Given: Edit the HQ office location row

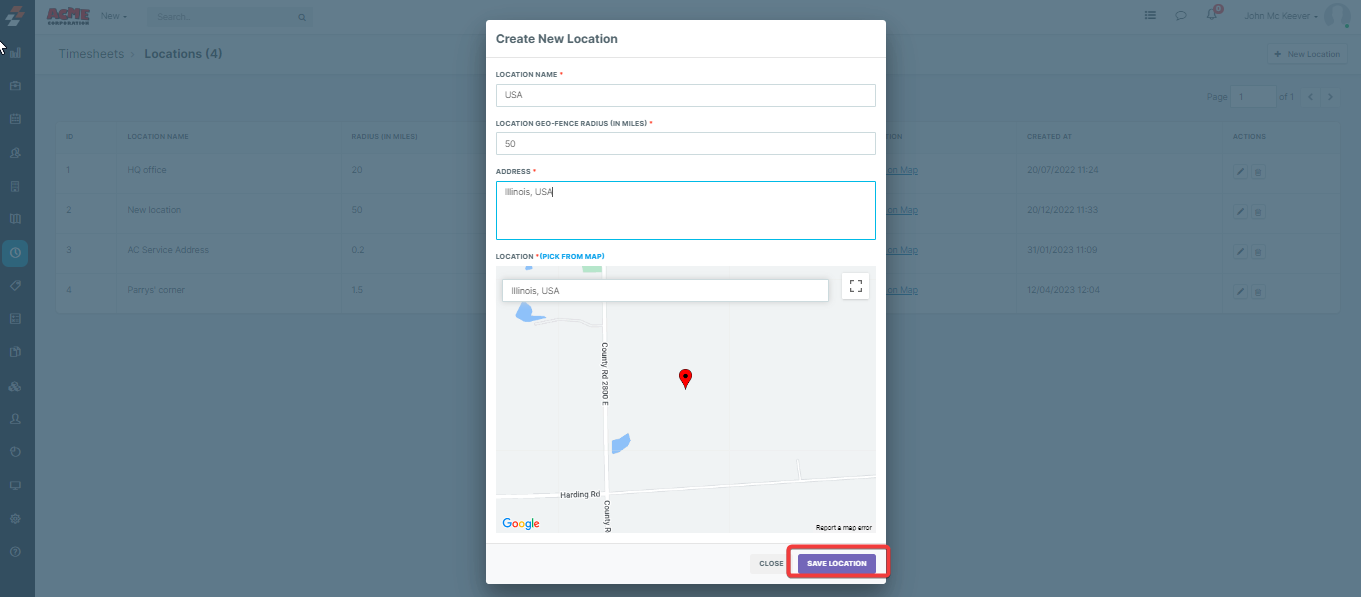Looking at the screenshot, I should click(x=1241, y=171).
